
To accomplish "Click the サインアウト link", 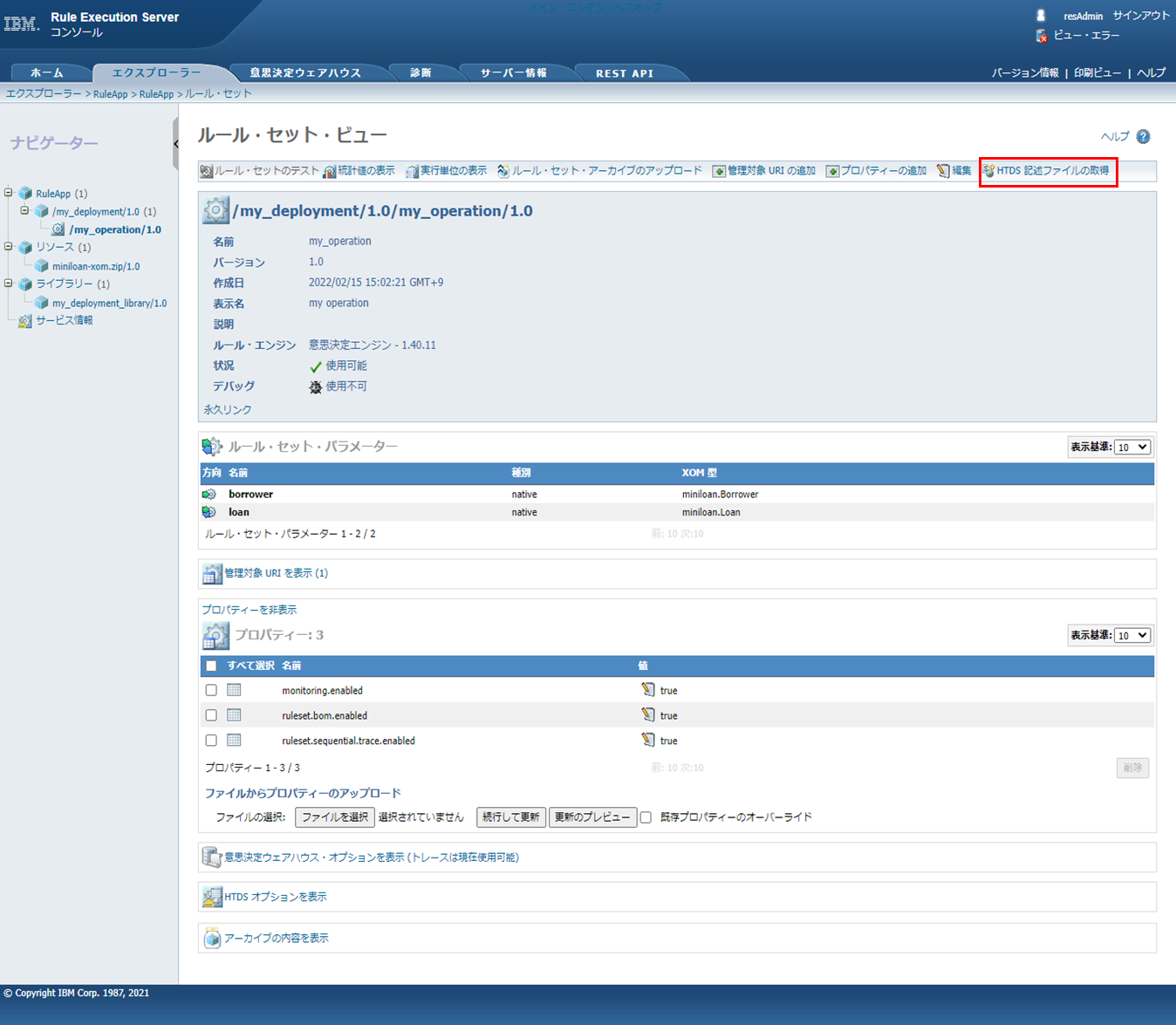I will (1141, 16).
